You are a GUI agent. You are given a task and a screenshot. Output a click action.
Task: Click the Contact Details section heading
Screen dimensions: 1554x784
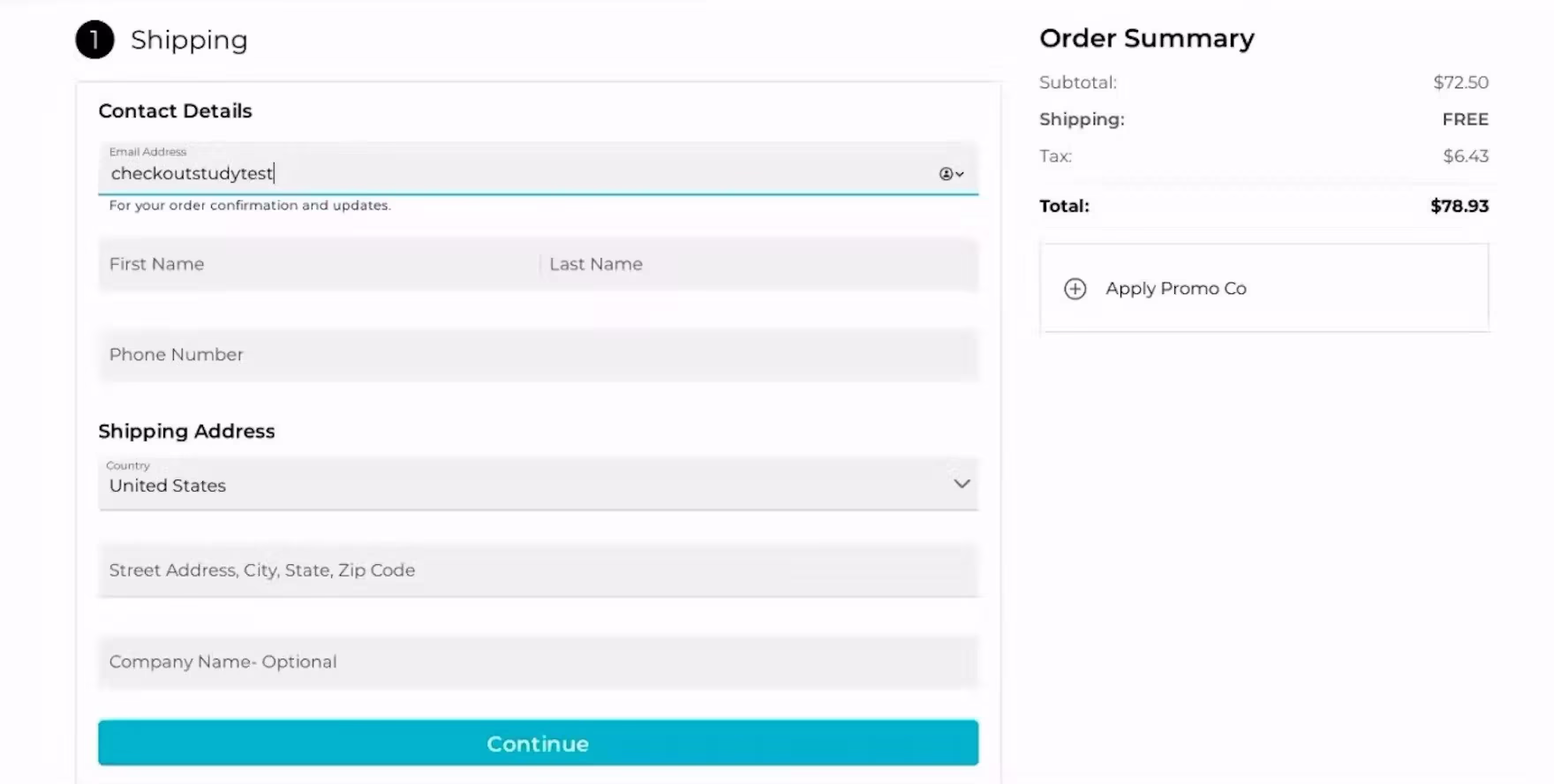[175, 111]
